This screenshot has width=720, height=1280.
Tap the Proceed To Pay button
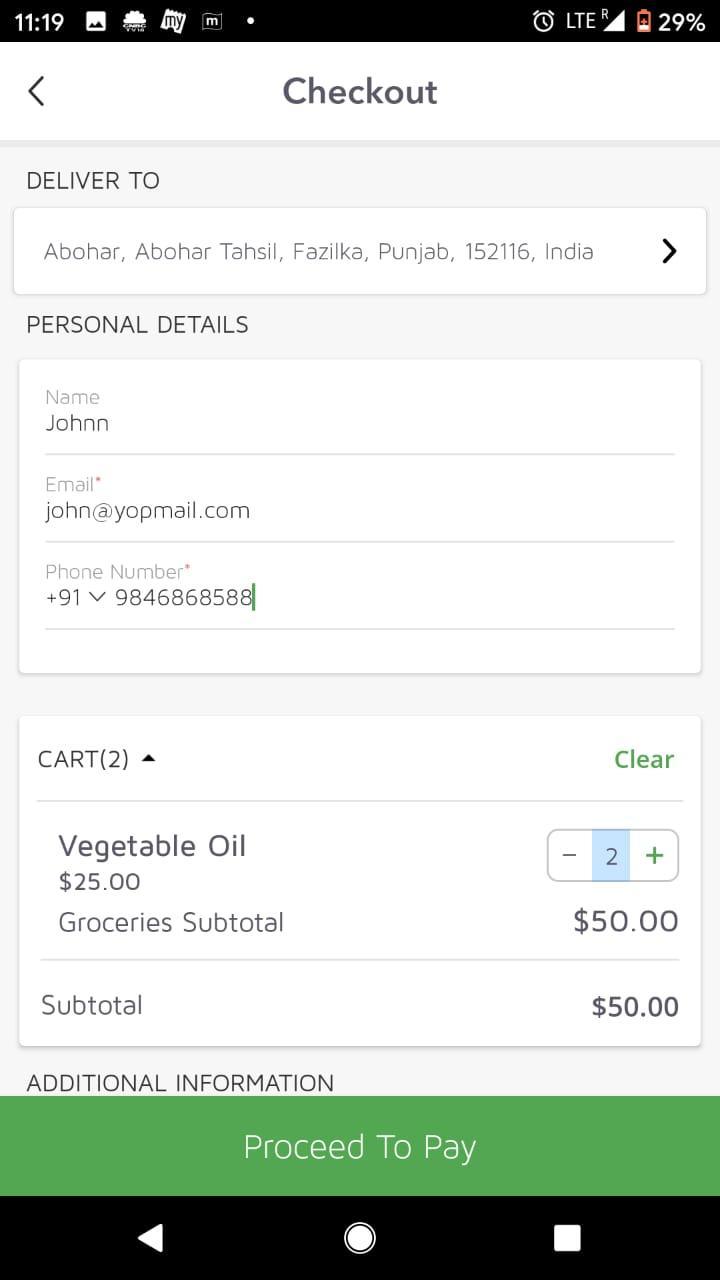click(360, 1146)
